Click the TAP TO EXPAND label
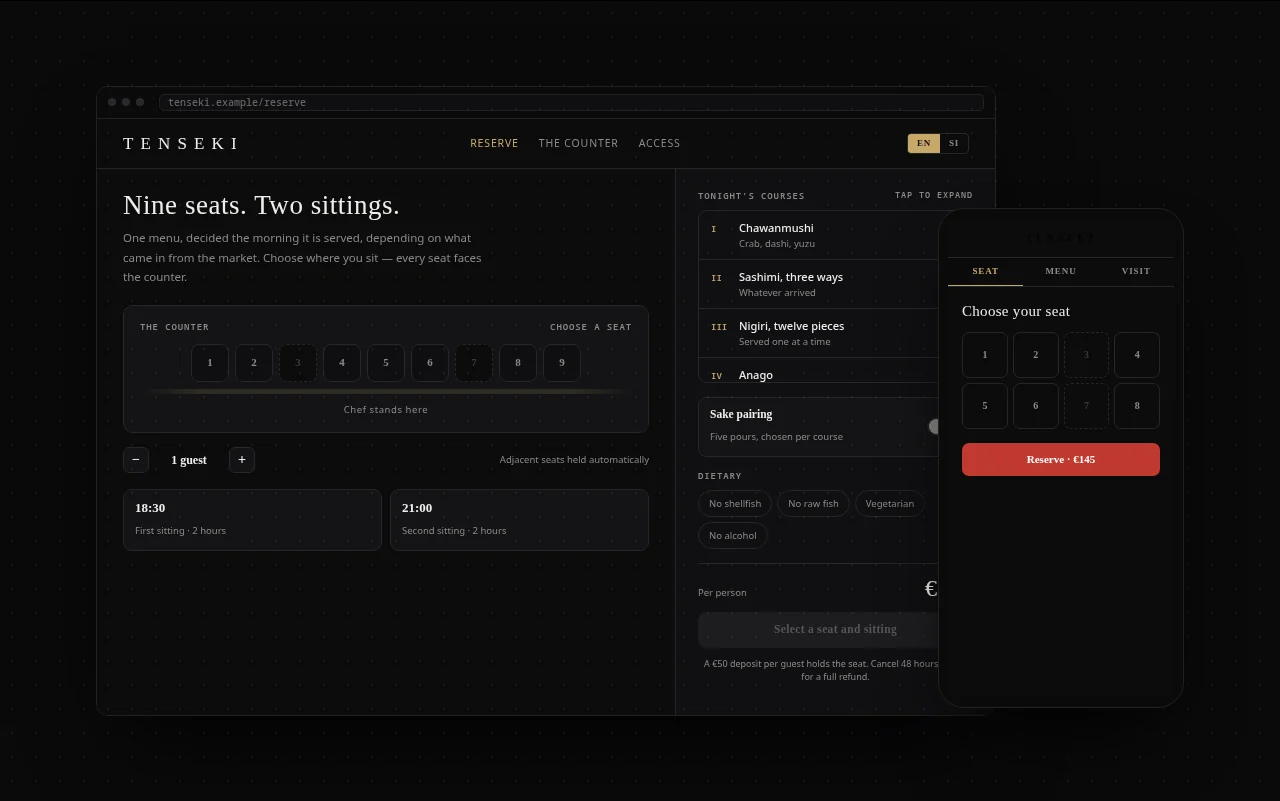Screen dimensions: 1280x801 point(934,195)
